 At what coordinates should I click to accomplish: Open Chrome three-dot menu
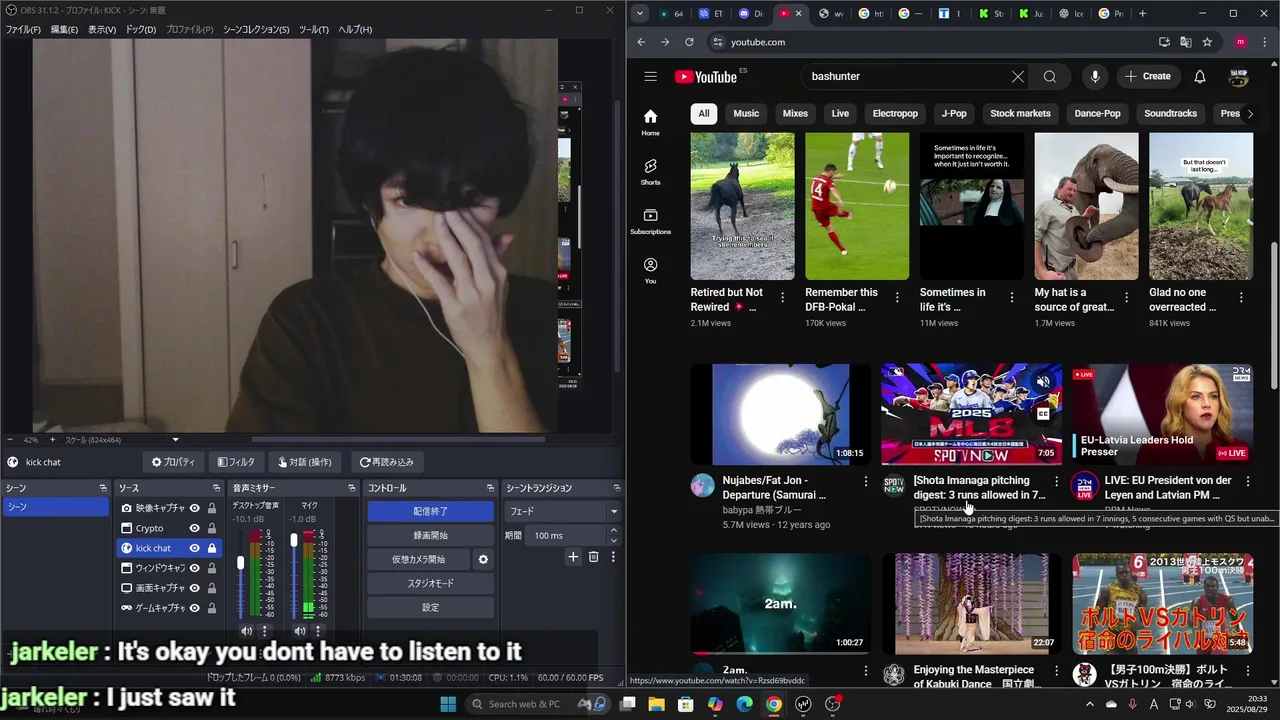click(x=1267, y=42)
